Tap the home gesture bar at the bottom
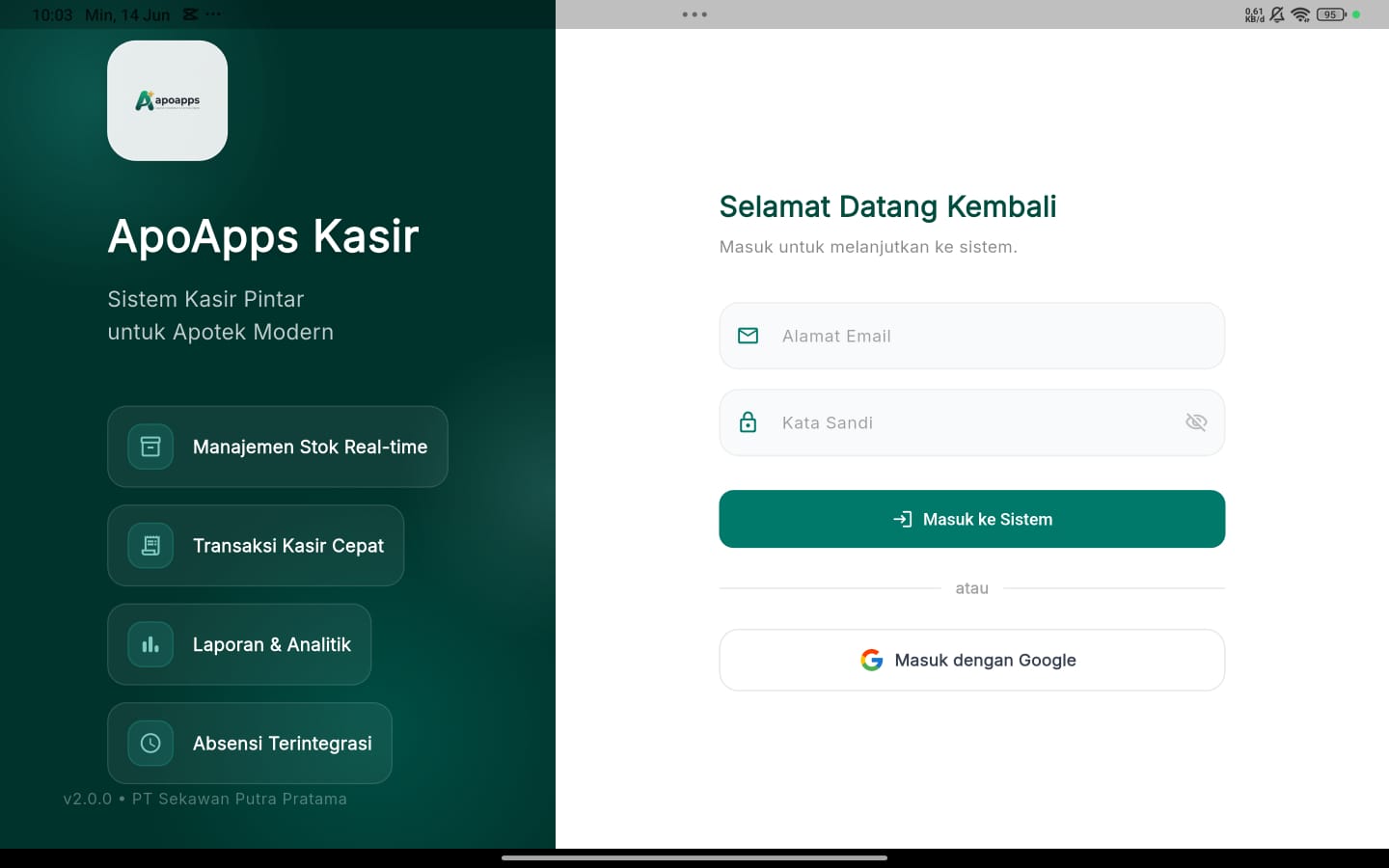Screen dimensions: 1389x868 [x=694, y=857]
